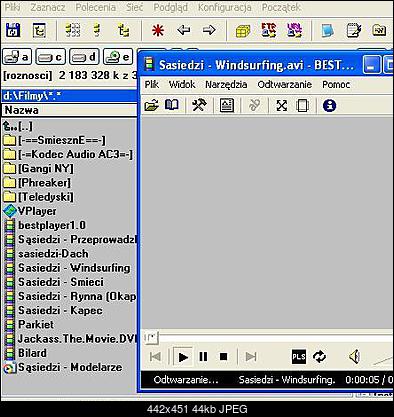Screen dimensions: 394x417
Task: Open the info icon in BESTplayer
Action: pos(329,106)
